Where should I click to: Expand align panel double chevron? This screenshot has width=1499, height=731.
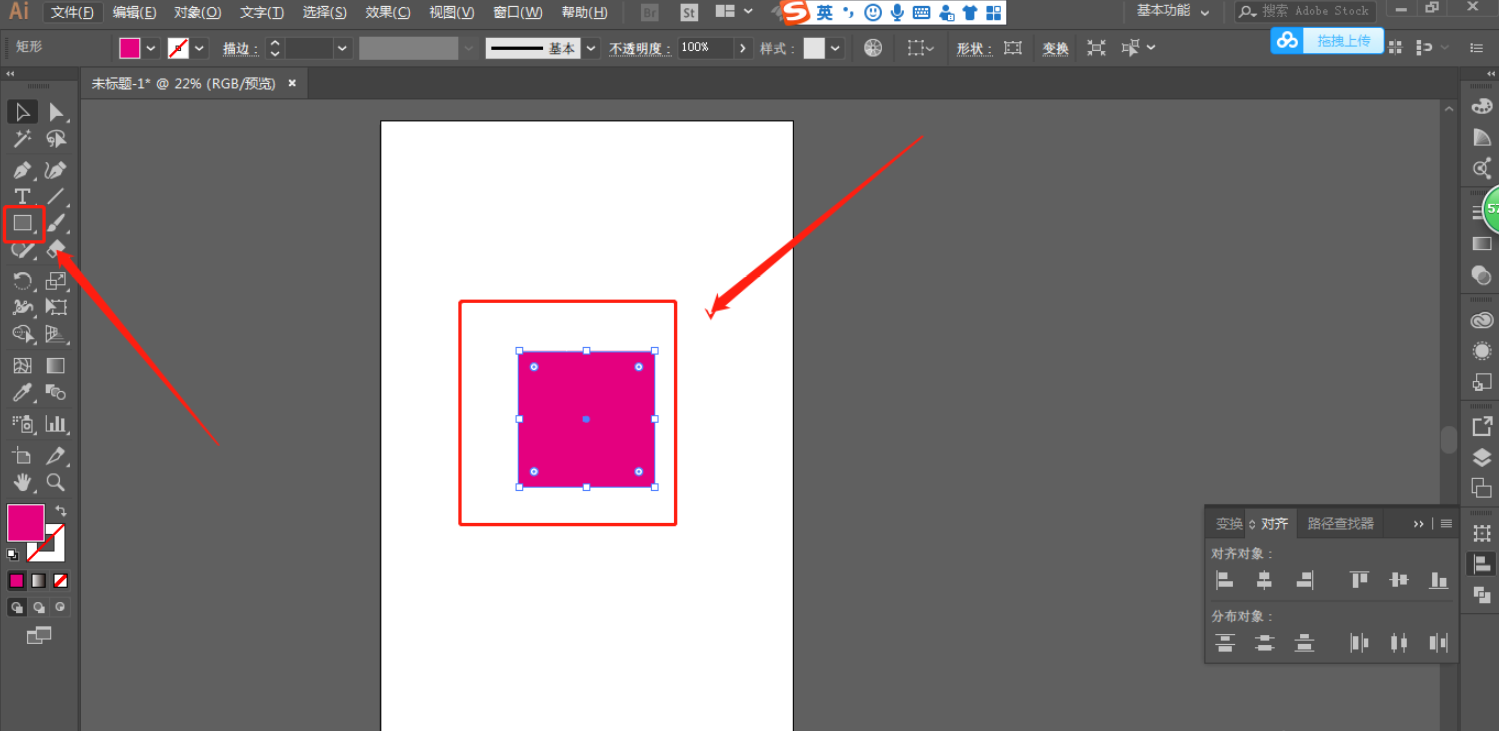[1418, 524]
